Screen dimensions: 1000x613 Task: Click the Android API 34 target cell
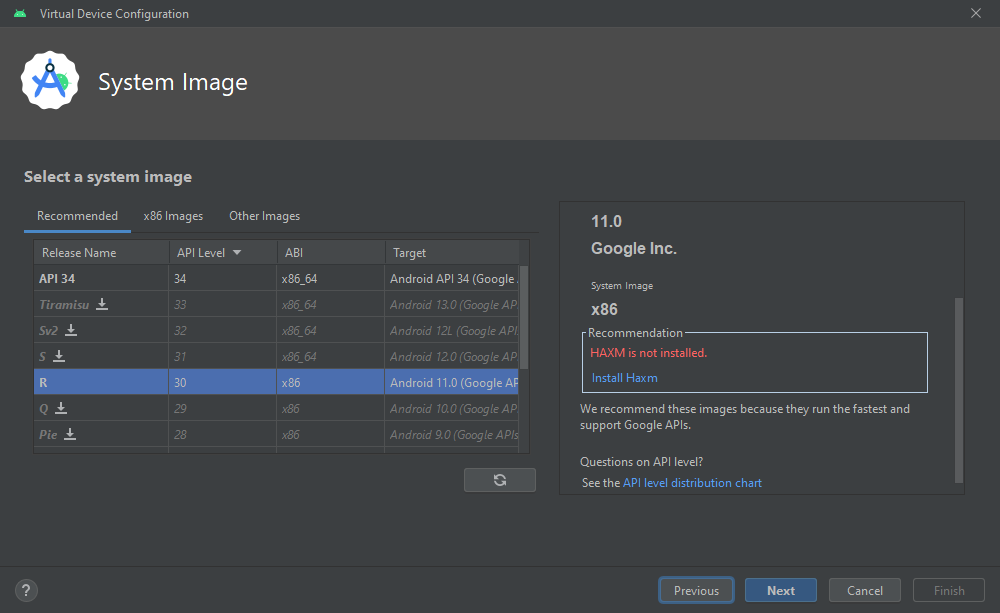pyautogui.click(x=452, y=279)
